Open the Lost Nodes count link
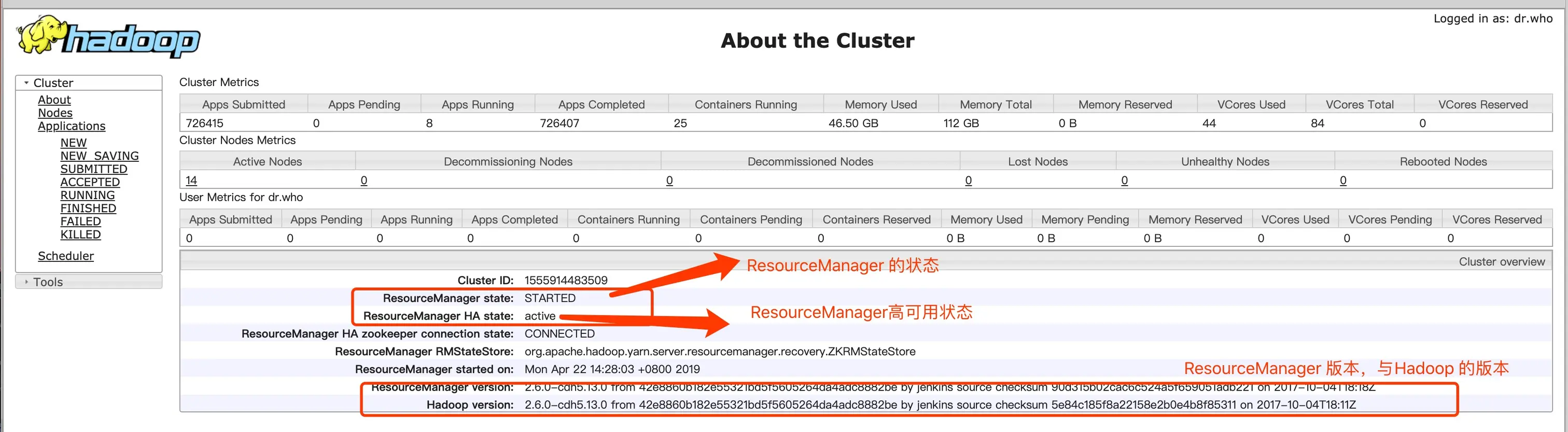Screen dimensions: 1568x432 (969, 180)
